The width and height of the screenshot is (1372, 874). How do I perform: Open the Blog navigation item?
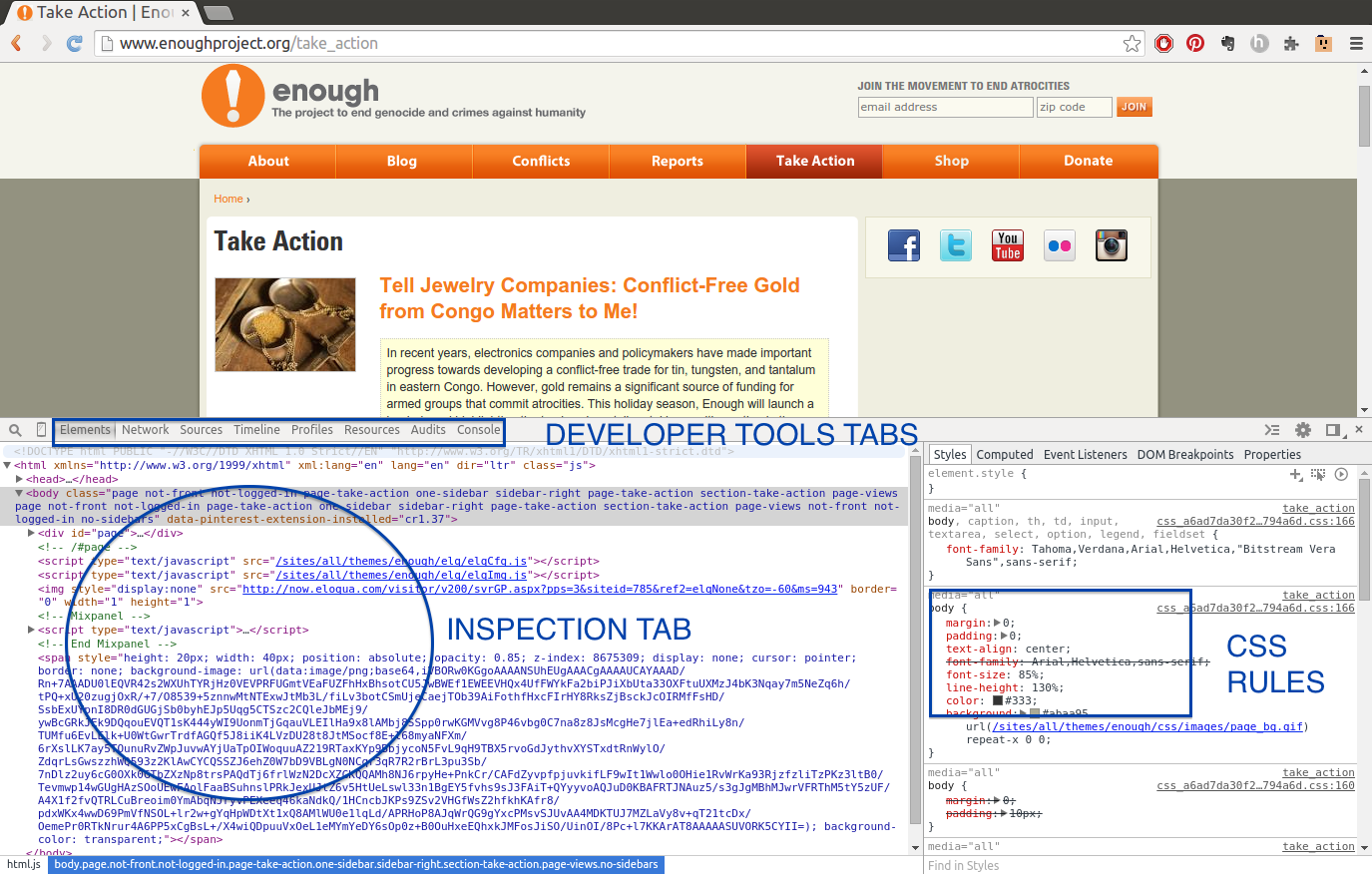402,161
